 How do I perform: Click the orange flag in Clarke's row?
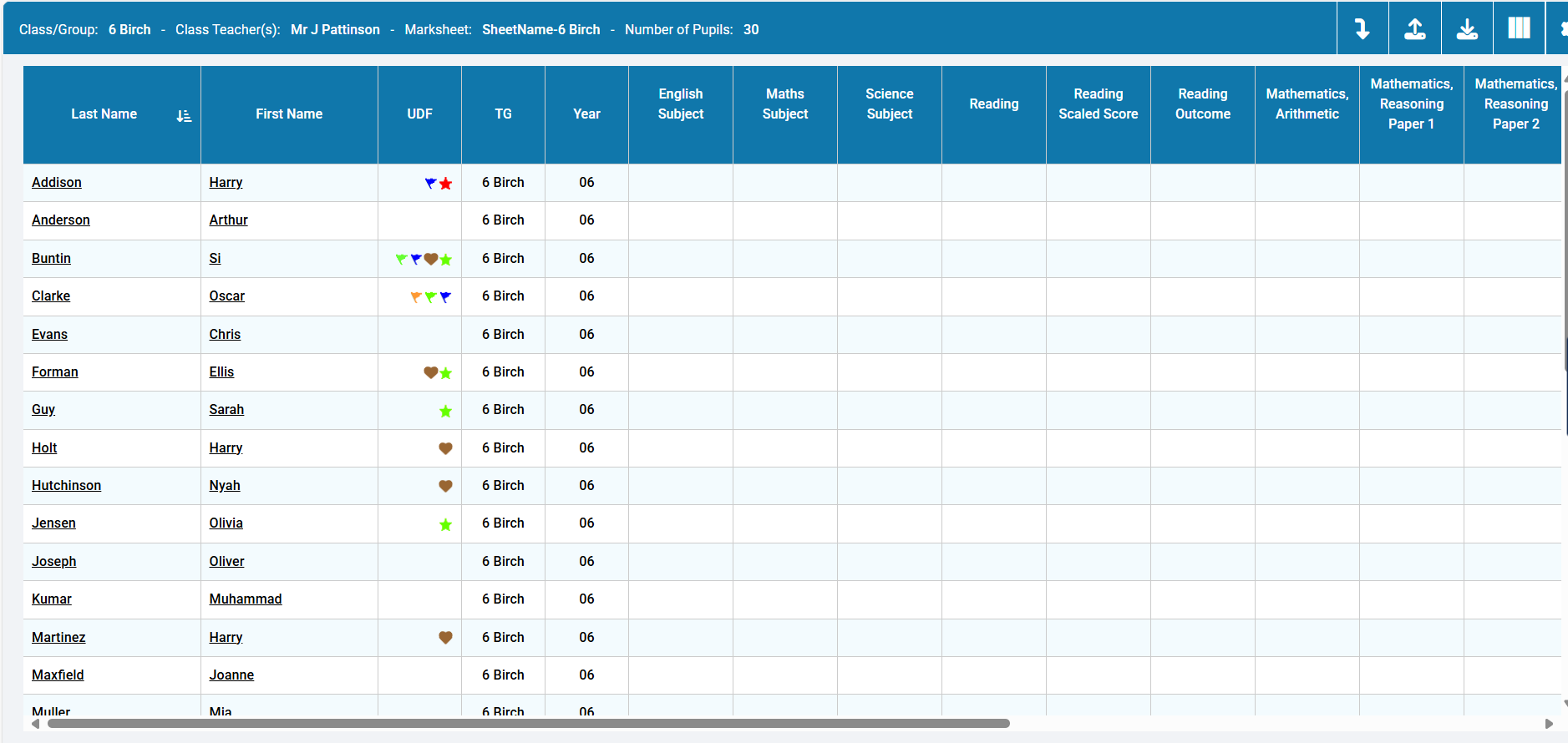(416, 296)
